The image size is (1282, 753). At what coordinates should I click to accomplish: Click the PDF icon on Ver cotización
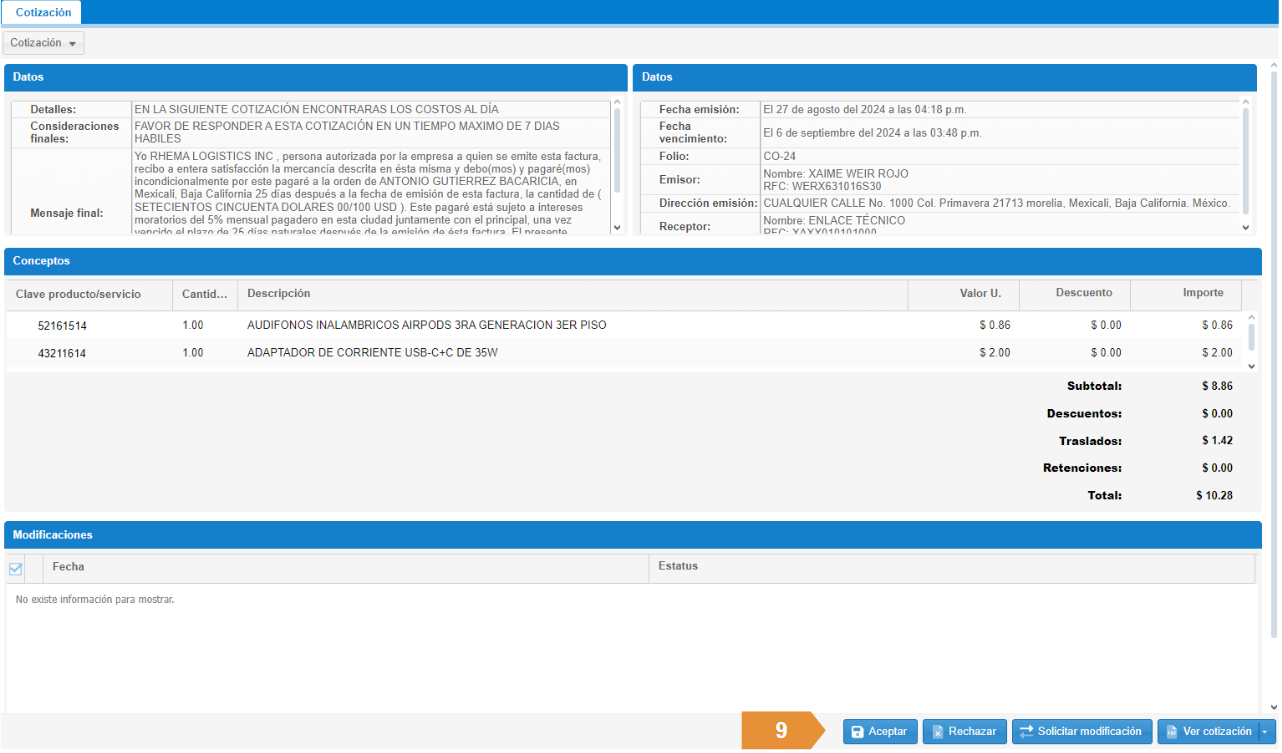[x=1171, y=732]
